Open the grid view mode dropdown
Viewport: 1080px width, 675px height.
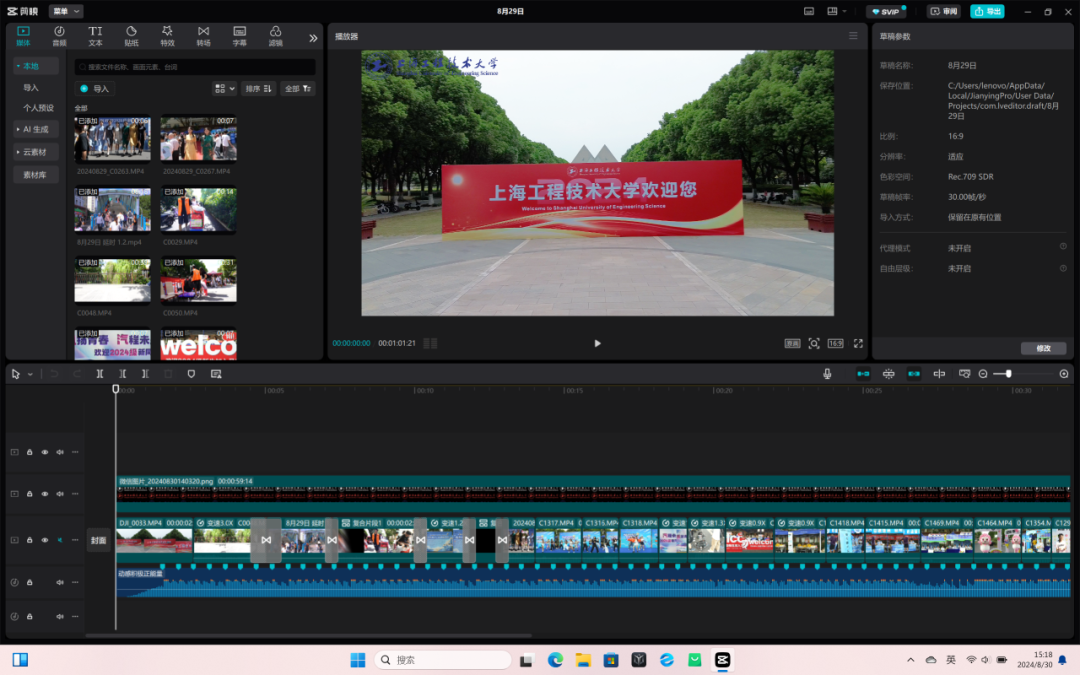[x=225, y=88]
